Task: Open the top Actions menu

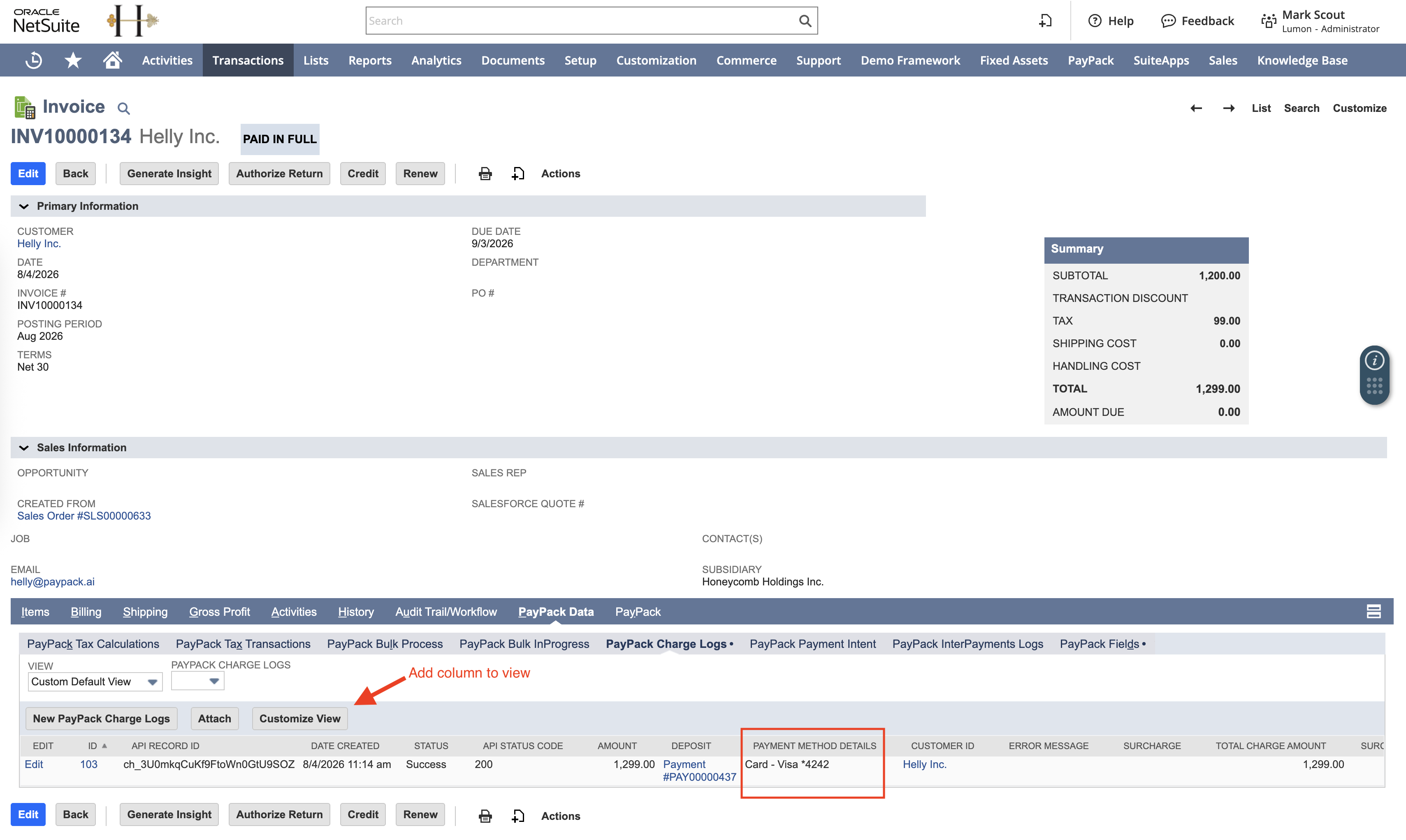Action: click(560, 174)
